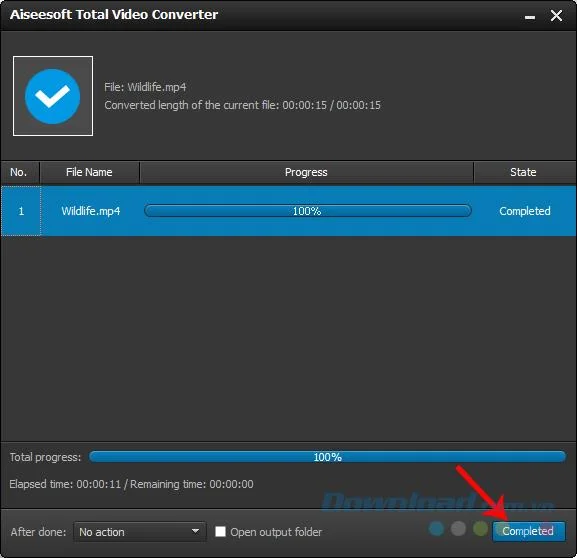Screen dimensions: 577x558
Task: Click the blue Completed button
Action: click(529, 531)
